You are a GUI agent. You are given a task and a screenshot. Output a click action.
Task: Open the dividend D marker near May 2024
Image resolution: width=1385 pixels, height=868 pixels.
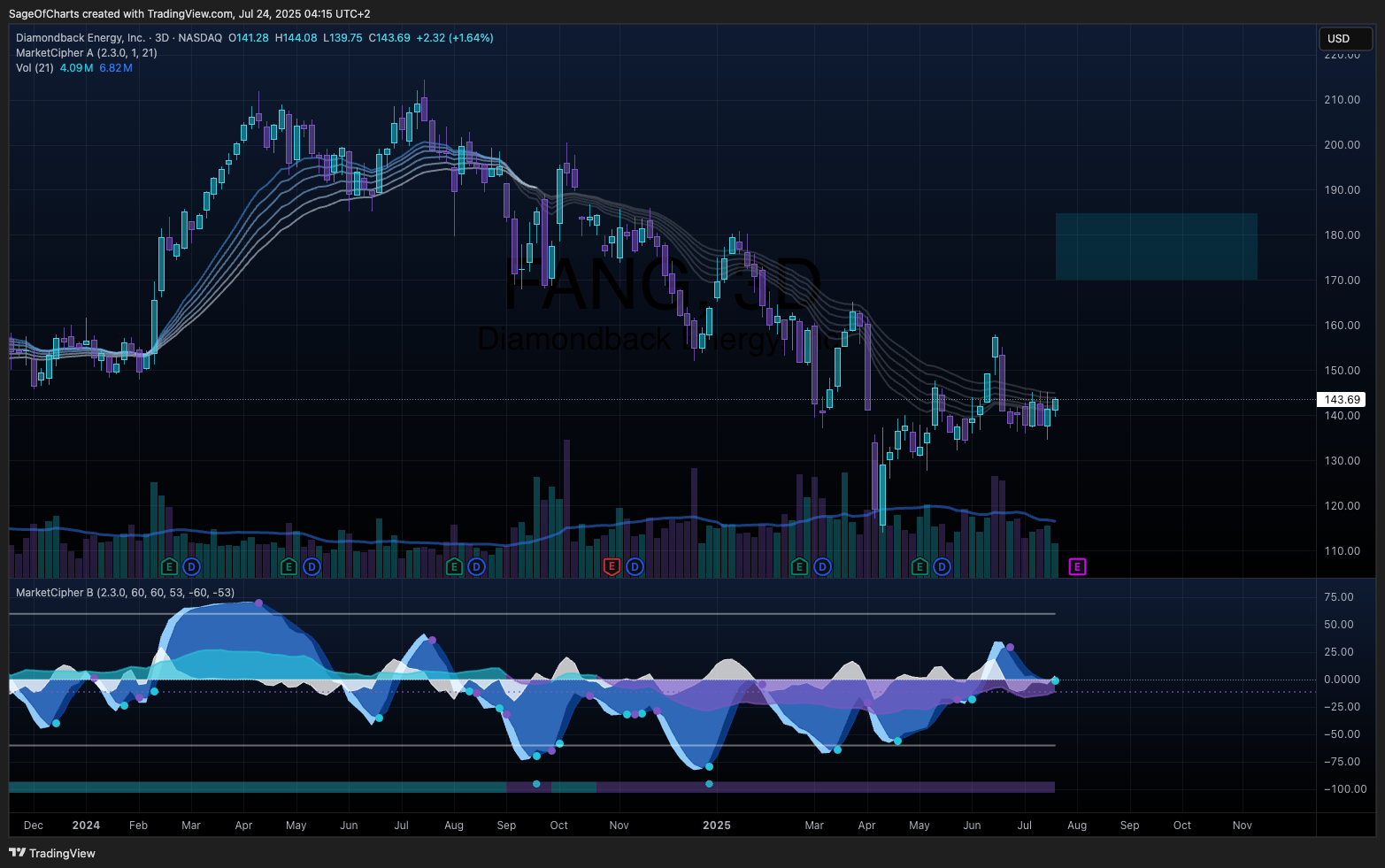[x=312, y=566]
